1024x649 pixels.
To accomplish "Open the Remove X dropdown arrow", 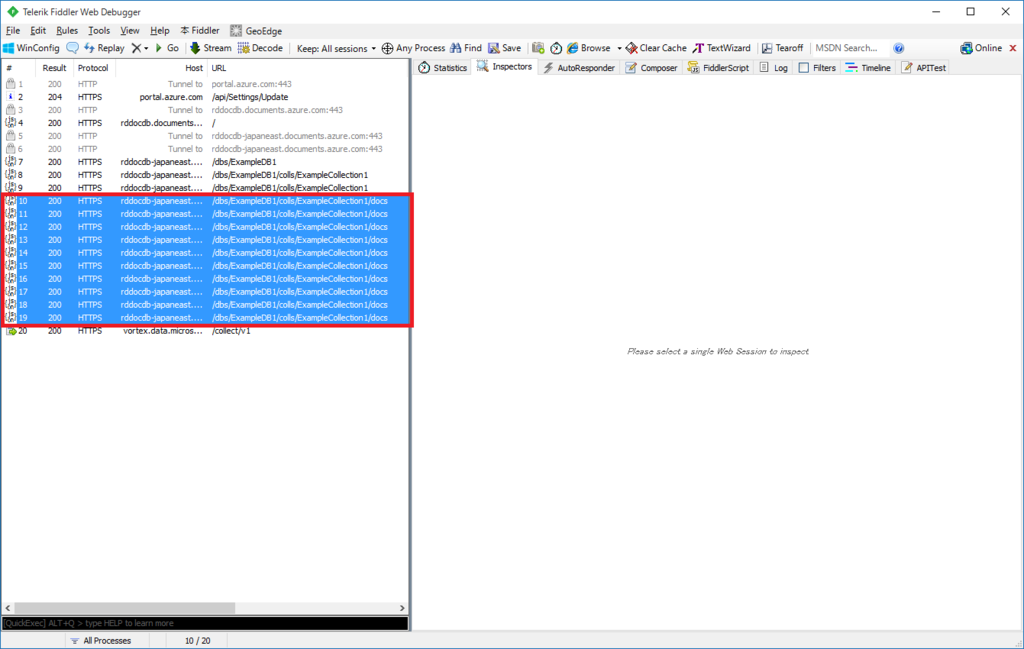I will click(x=146, y=48).
